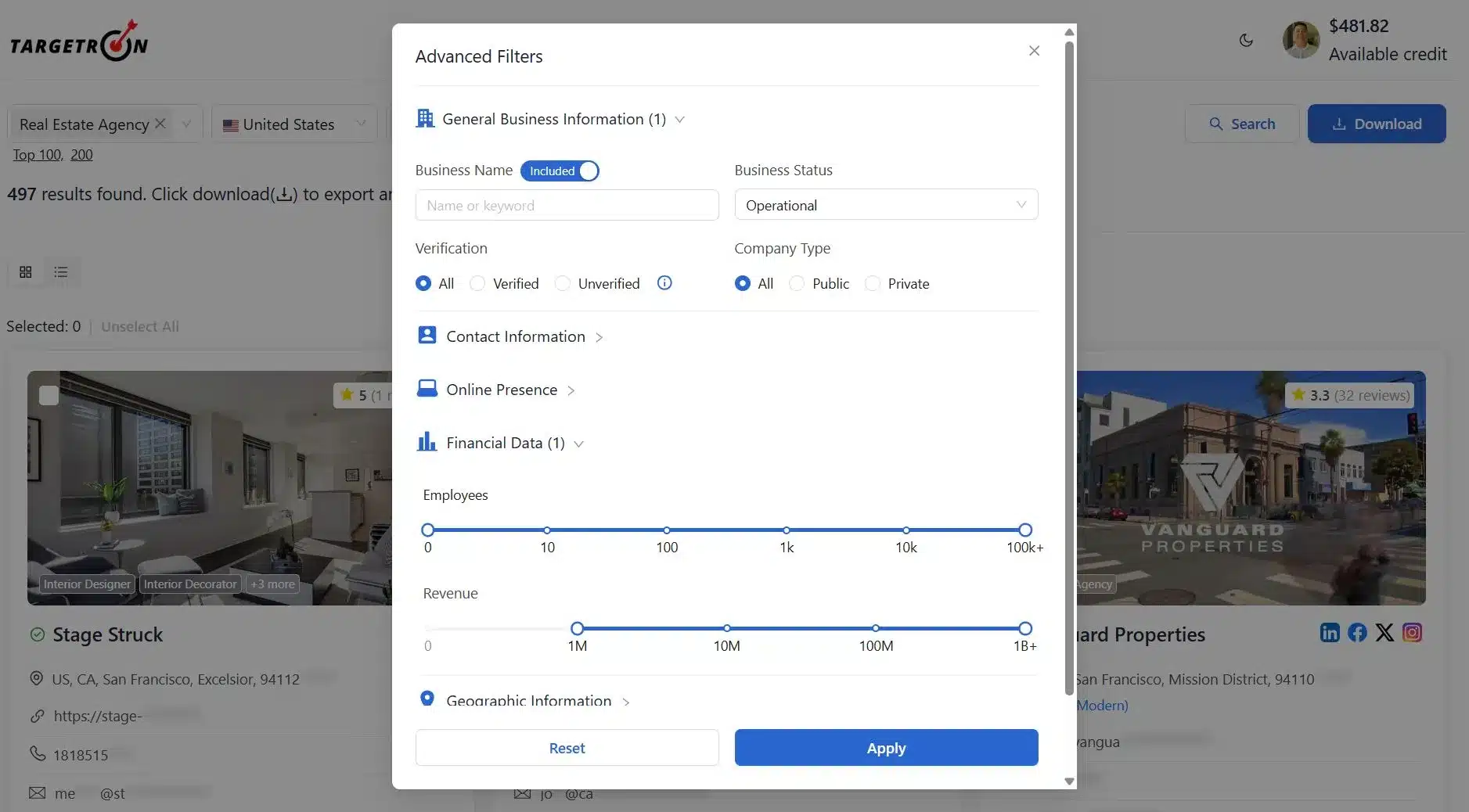
Task: Switch to list view icon
Action: tap(61, 271)
